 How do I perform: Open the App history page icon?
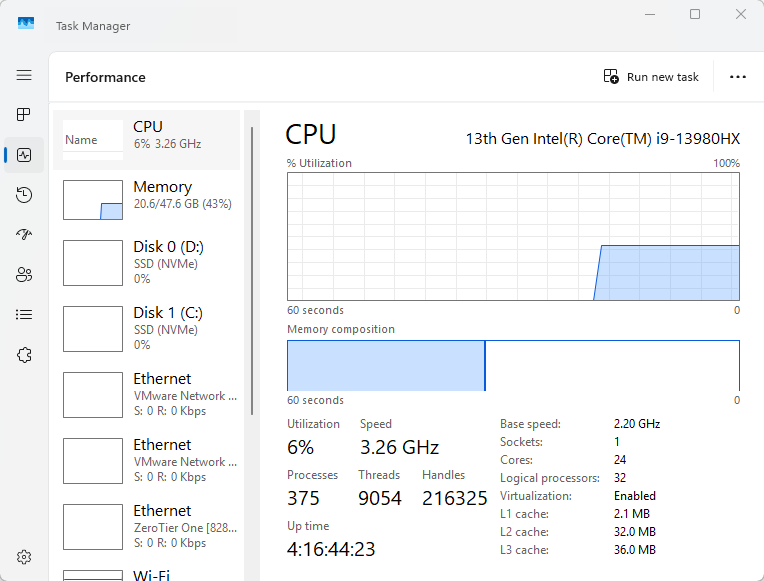(24, 195)
